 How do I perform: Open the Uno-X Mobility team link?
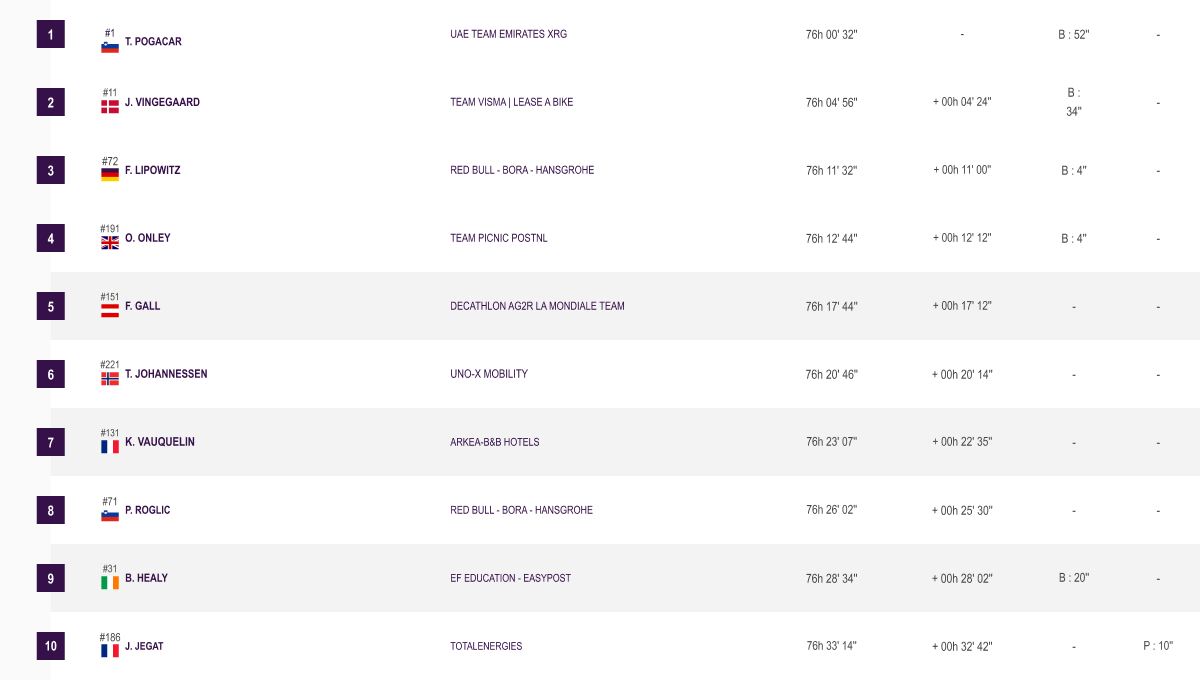(x=488, y=374)
